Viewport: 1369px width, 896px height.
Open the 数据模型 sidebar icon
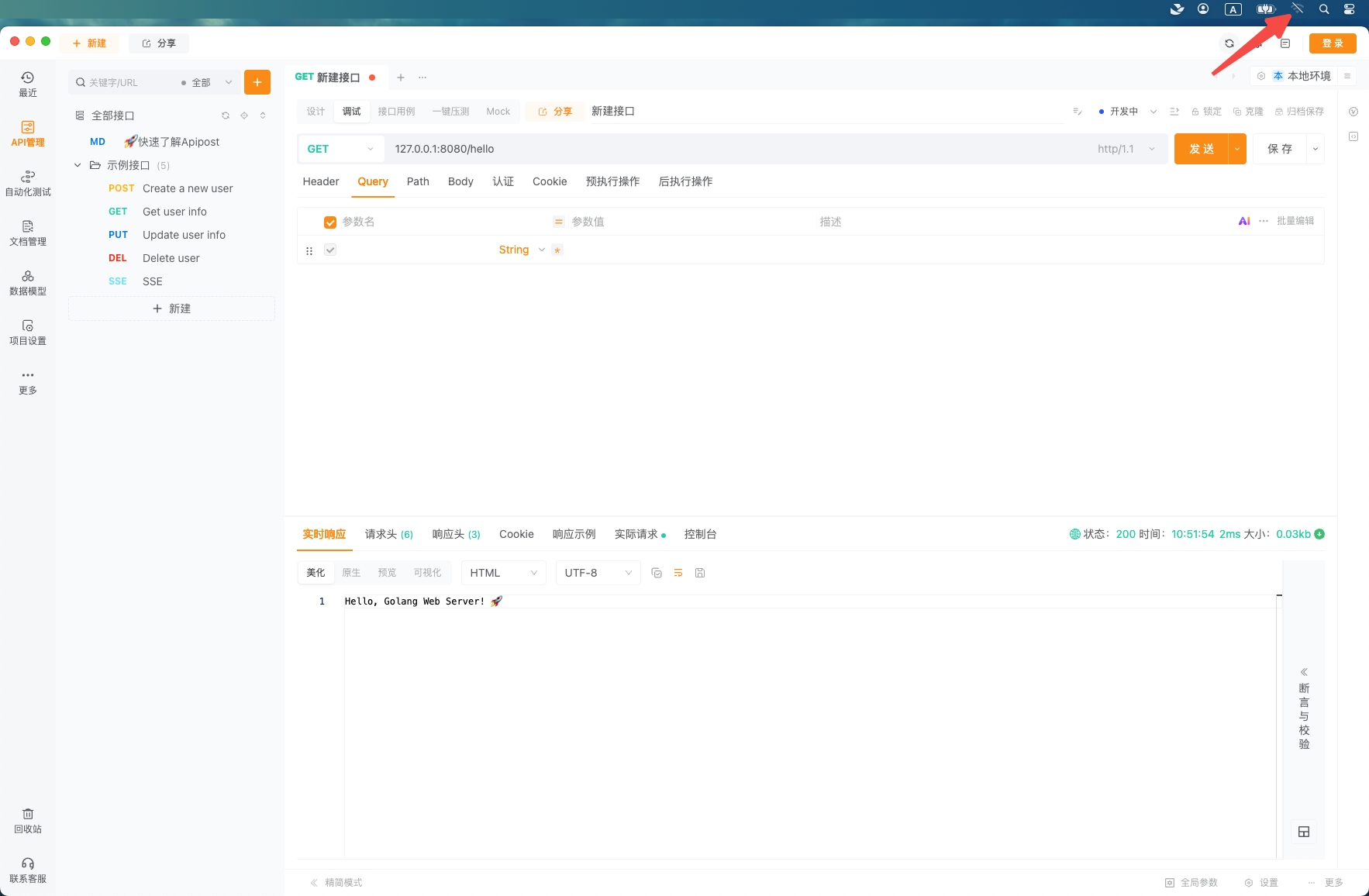(x=27, y=282)
